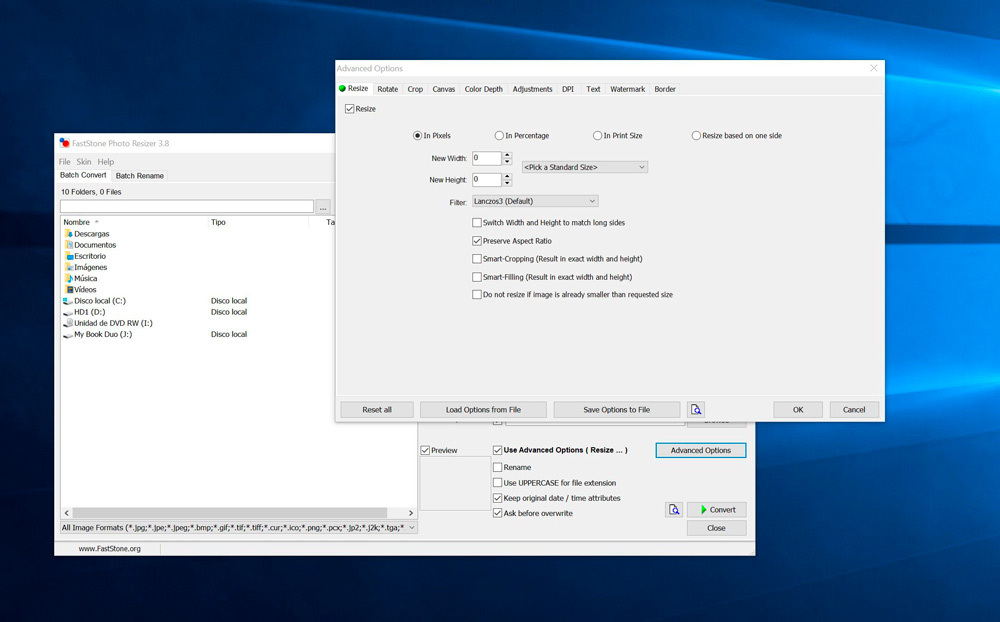Viewport: 1000px width, 622px height.
Task: Switch to the Watermark tab
Action: [x=627, y=89]
